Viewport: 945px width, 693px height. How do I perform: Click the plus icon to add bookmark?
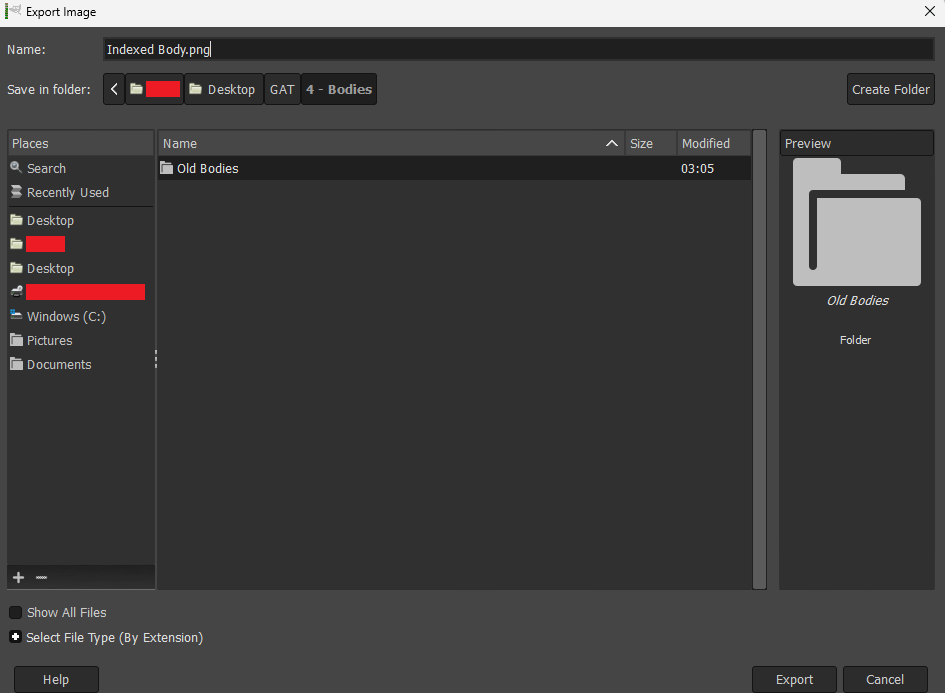pos(17,577)
